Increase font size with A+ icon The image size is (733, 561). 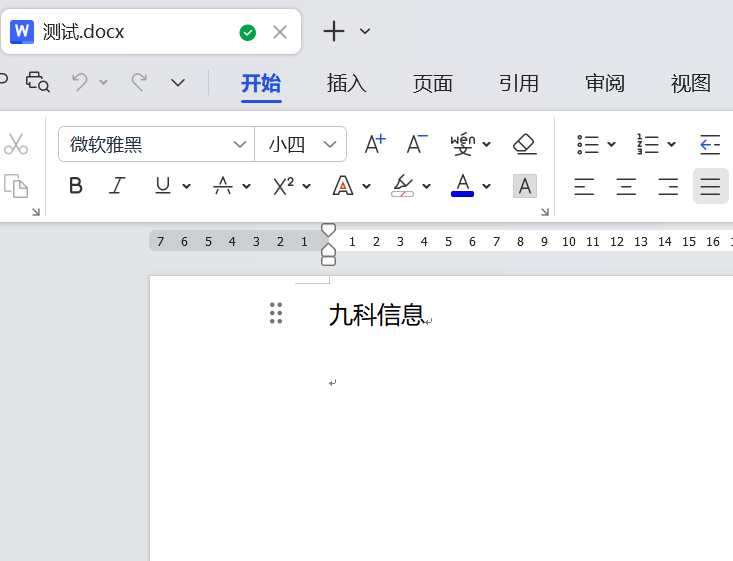(x=375, y=144)
